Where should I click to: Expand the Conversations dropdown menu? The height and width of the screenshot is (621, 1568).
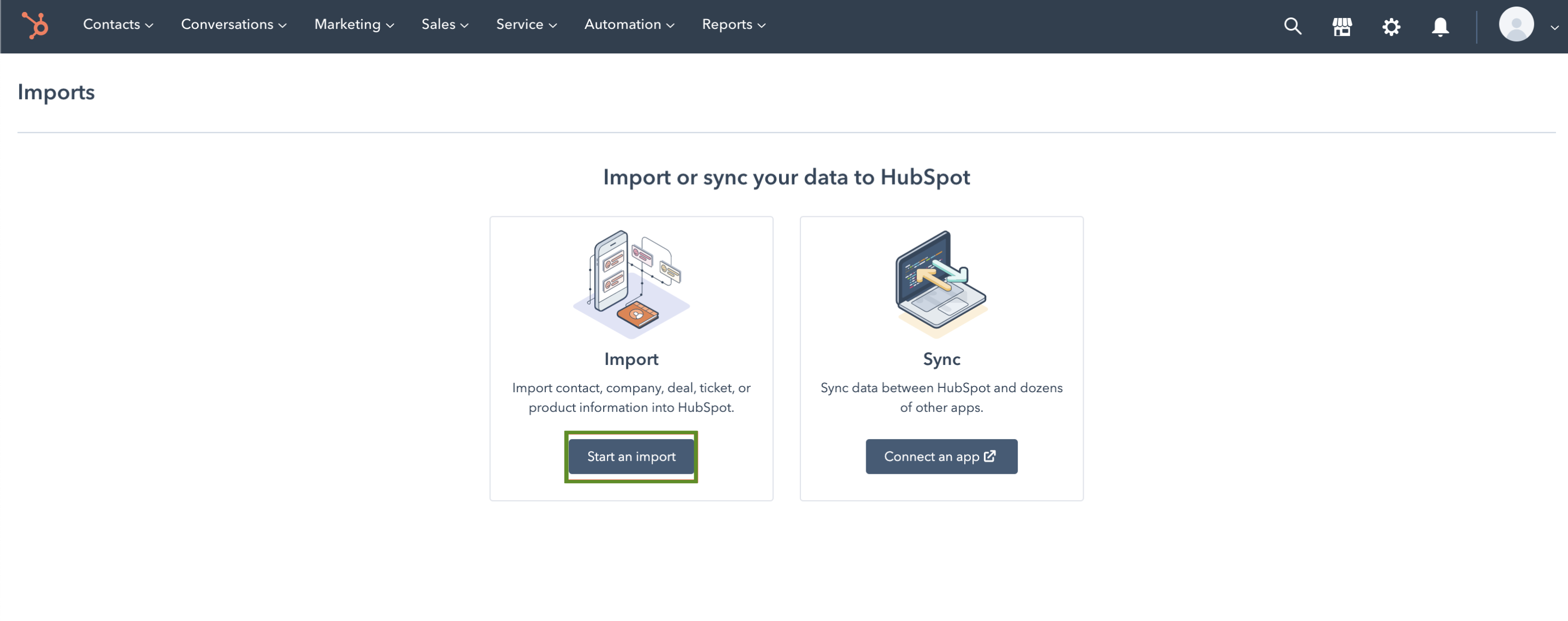pos(233,25)
